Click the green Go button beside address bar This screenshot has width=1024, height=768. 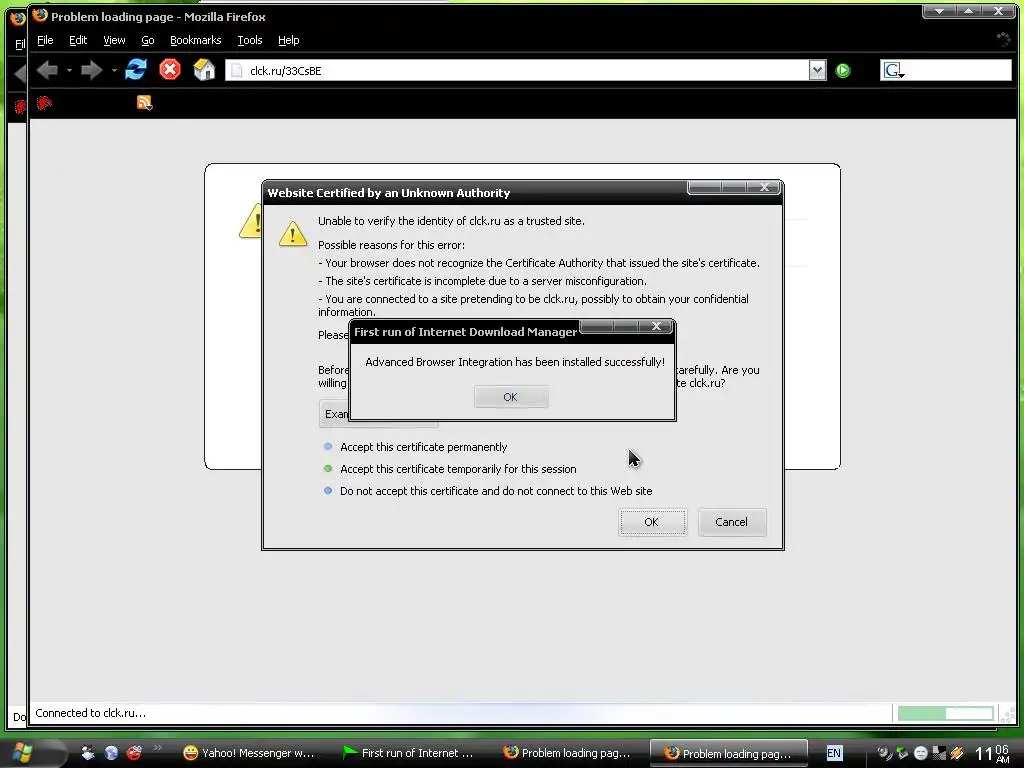[x=843, y=71]
